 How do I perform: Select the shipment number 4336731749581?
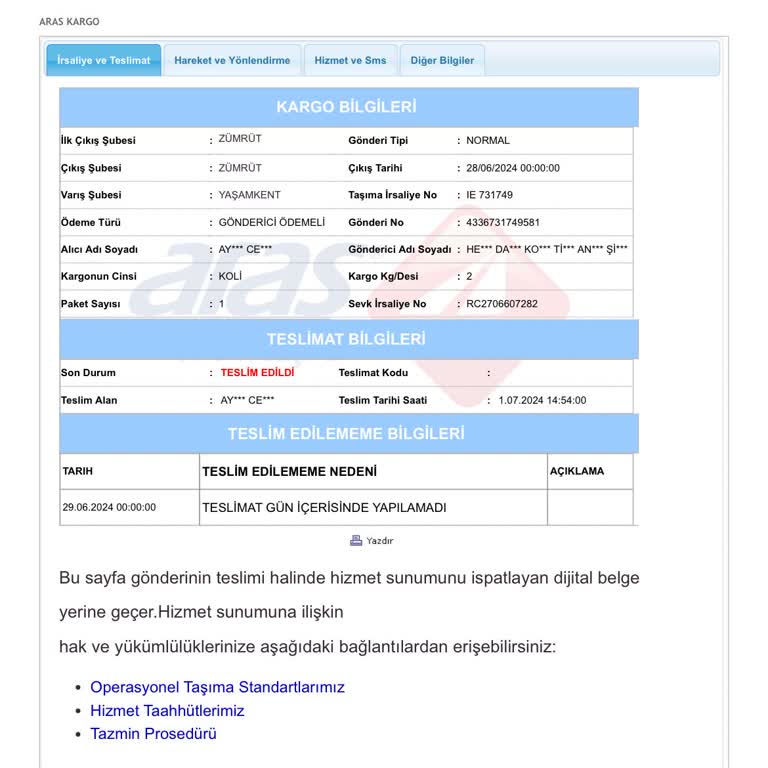[x=503, y=222]
